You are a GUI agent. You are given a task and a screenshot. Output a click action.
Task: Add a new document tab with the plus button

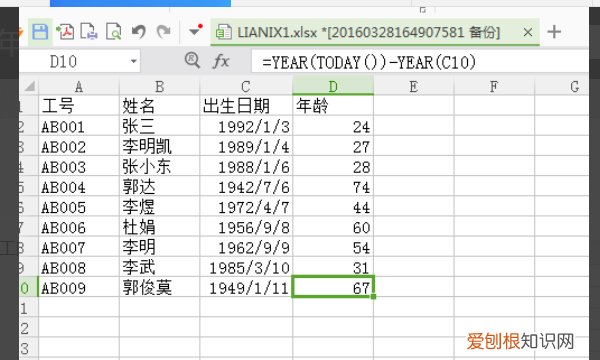click(554, 32)
